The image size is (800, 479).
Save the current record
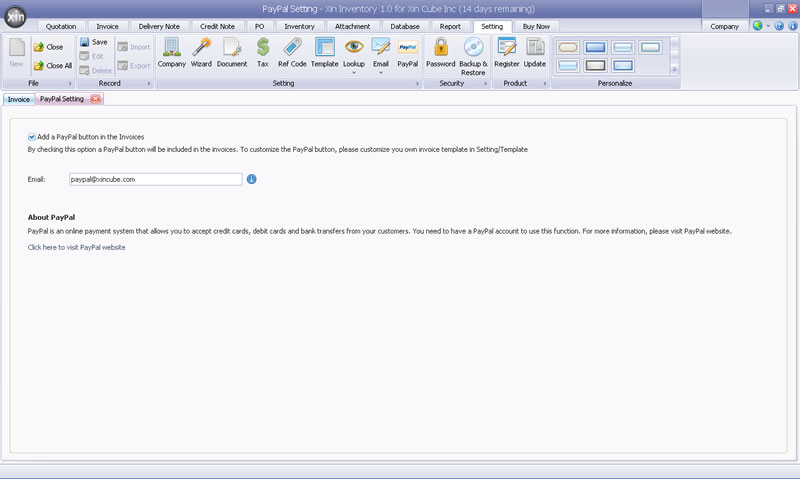coord(94,42)
